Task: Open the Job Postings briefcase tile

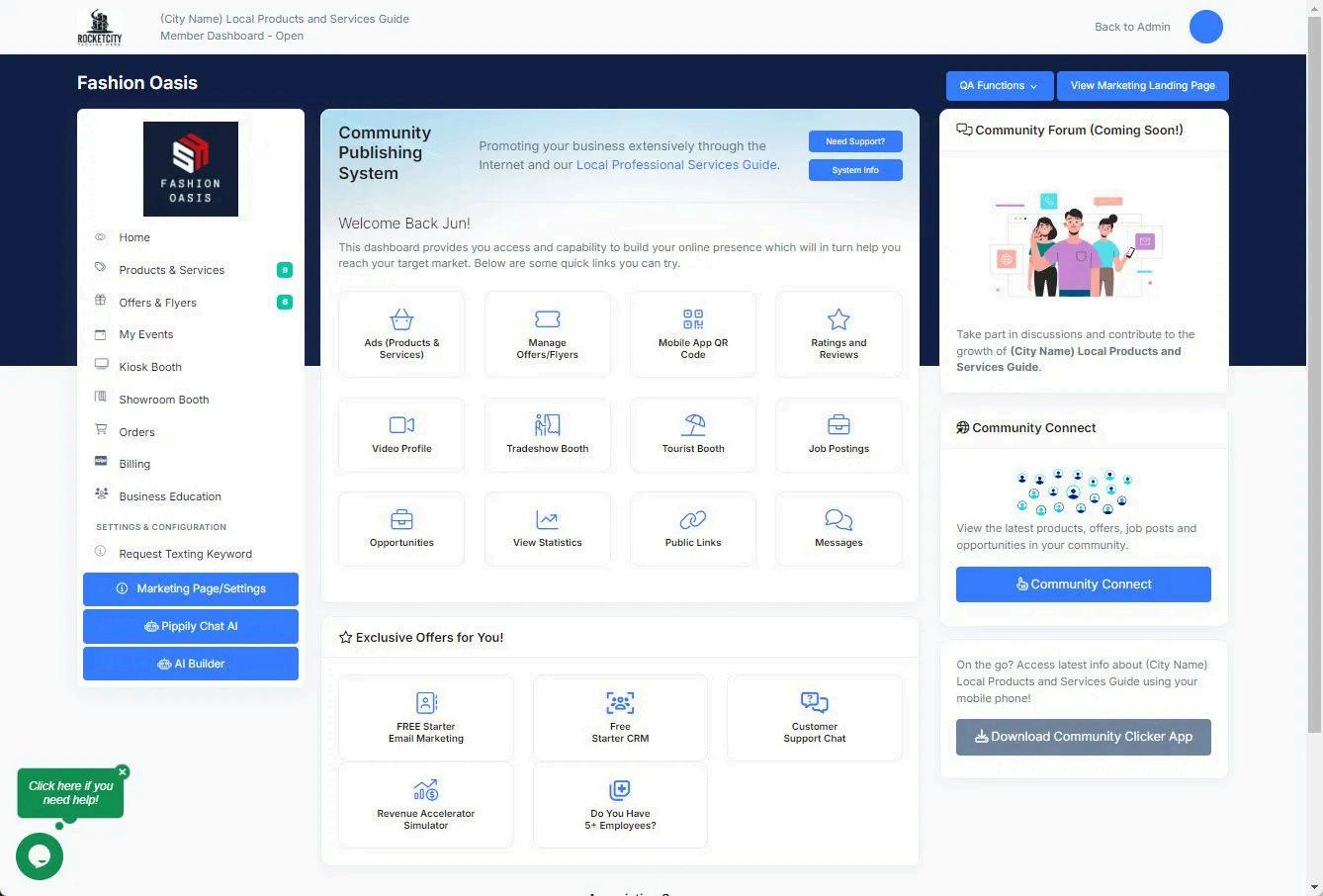Action: [838, 434]
